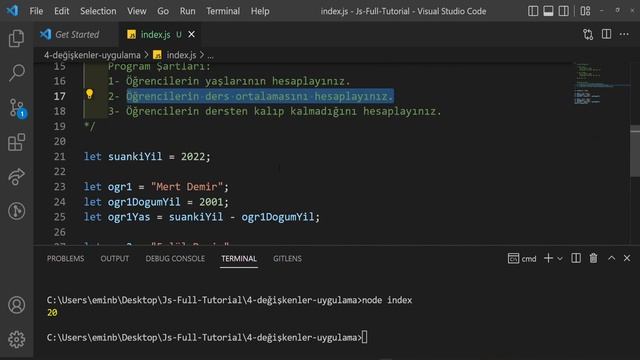Open the GitLens view in activity bar
This screenshot has width=640, height=360.
tap(16, 211)
